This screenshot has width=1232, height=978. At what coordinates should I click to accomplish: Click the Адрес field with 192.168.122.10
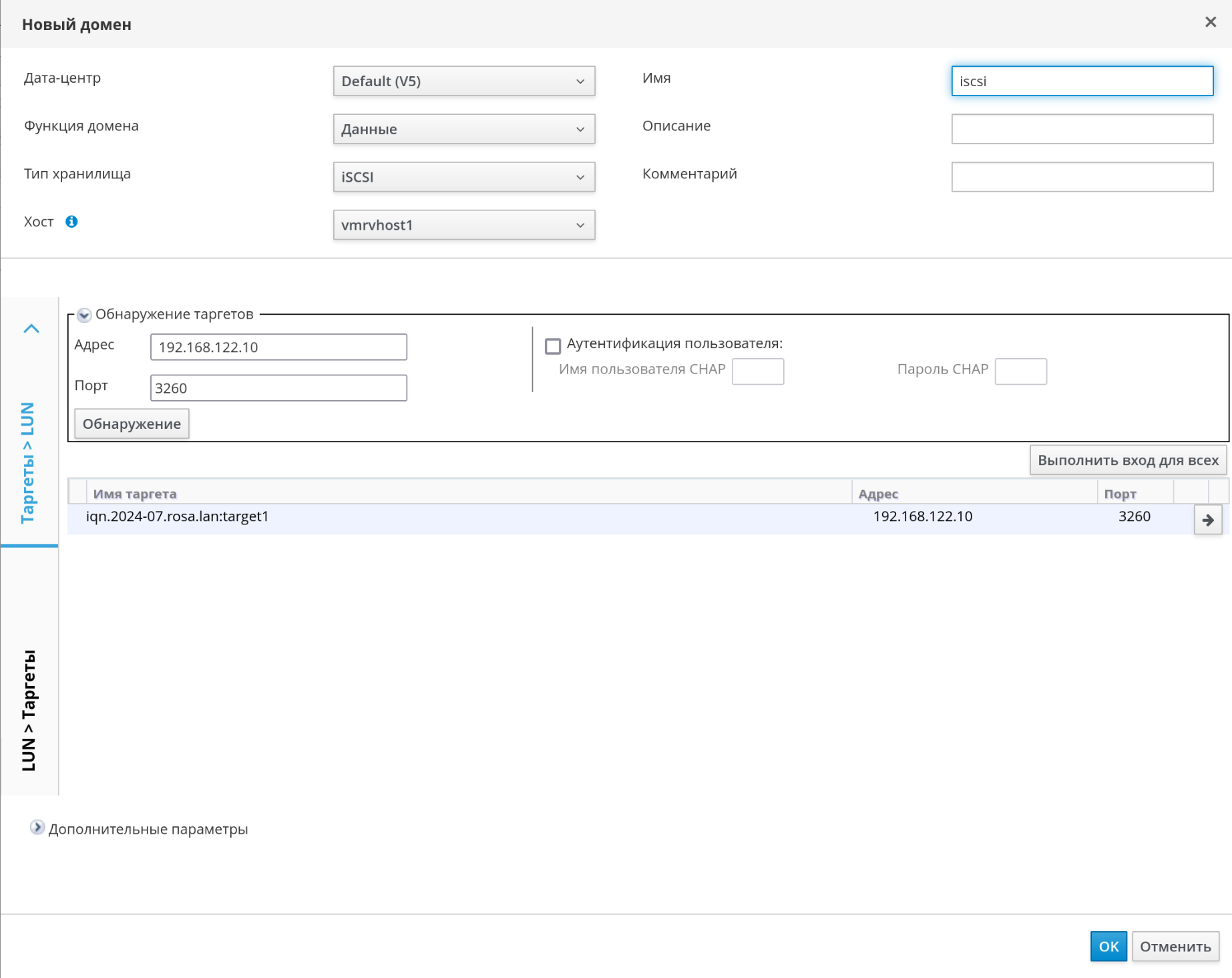pyautogui.click(x=278, y=347)
